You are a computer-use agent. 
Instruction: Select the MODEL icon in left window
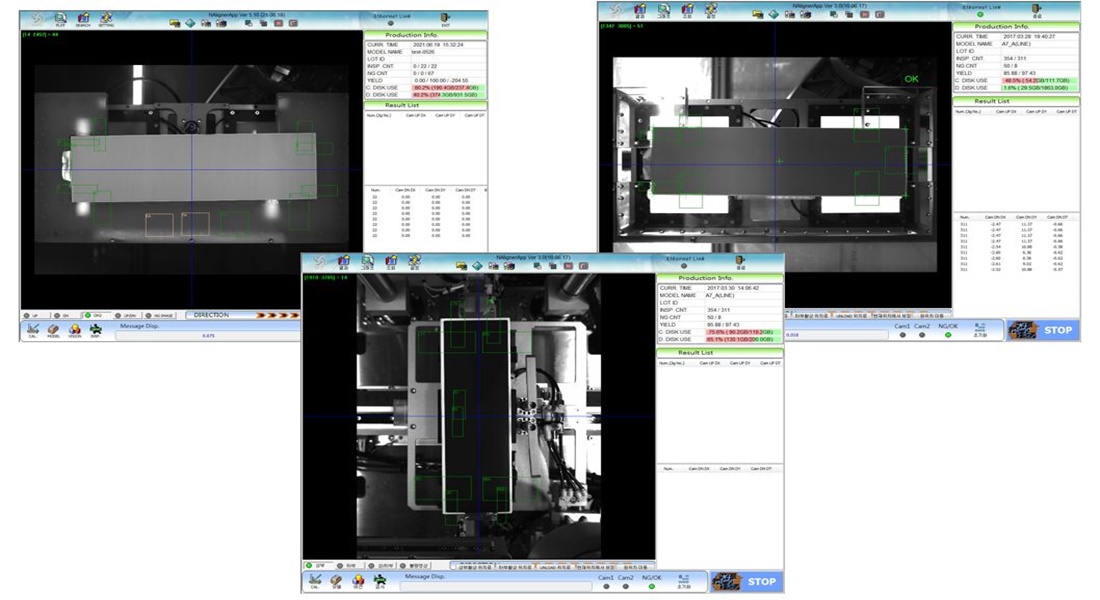pyautogui.click(x=53, y=328)
